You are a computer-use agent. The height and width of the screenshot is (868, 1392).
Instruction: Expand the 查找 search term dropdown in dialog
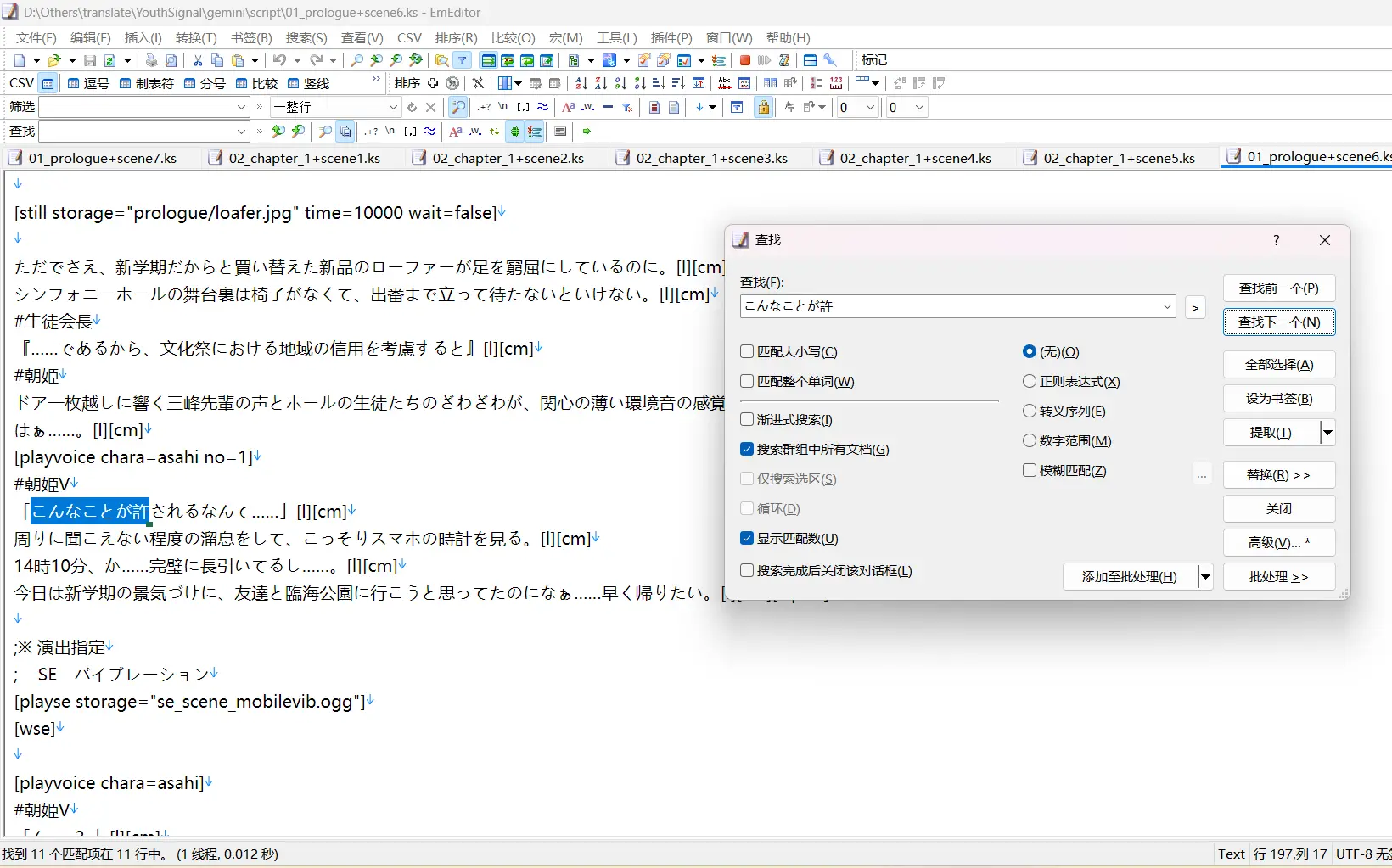click(1167, 306)
